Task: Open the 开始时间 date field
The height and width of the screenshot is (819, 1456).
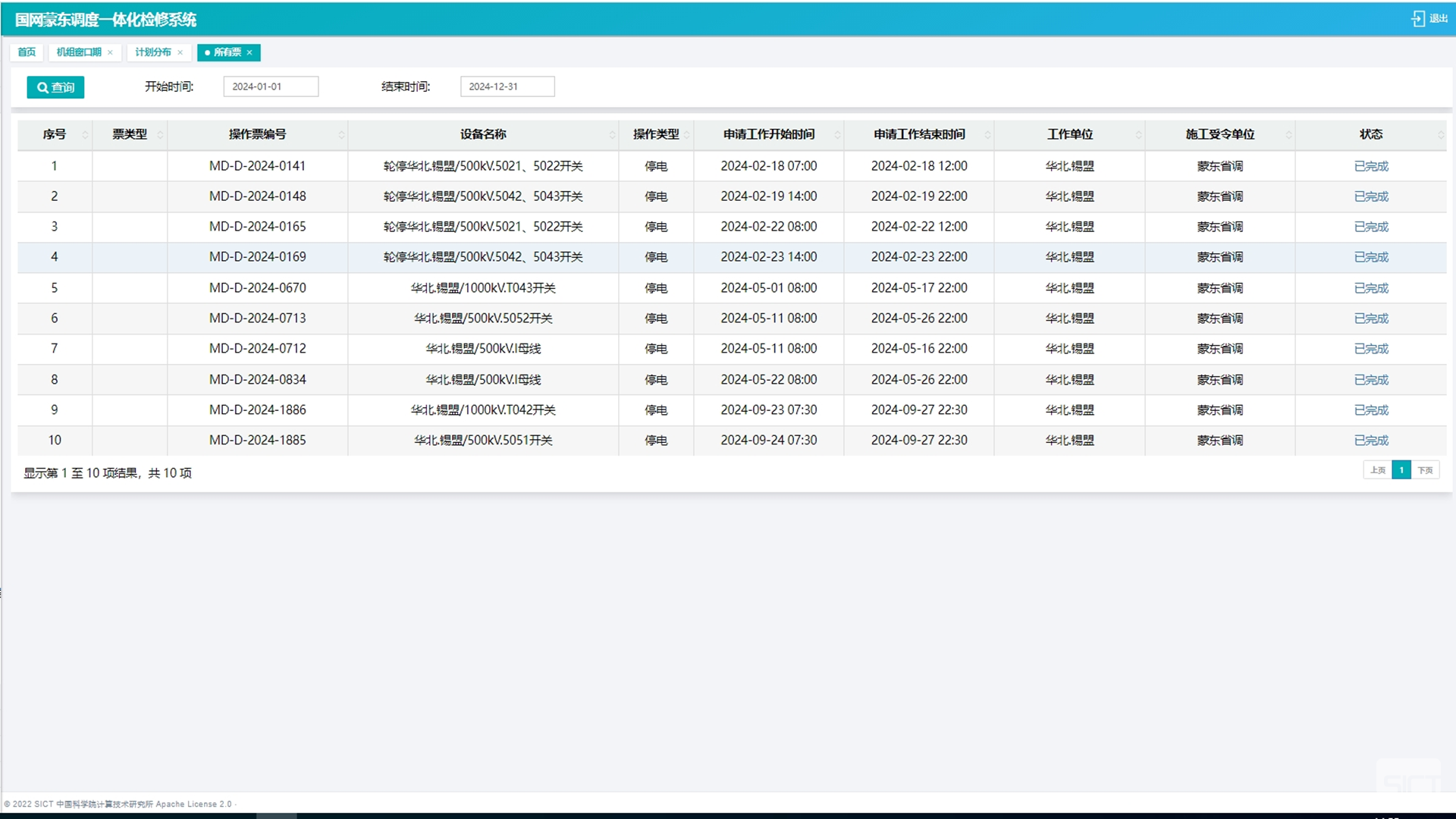Action: click(x=271, y=86)
